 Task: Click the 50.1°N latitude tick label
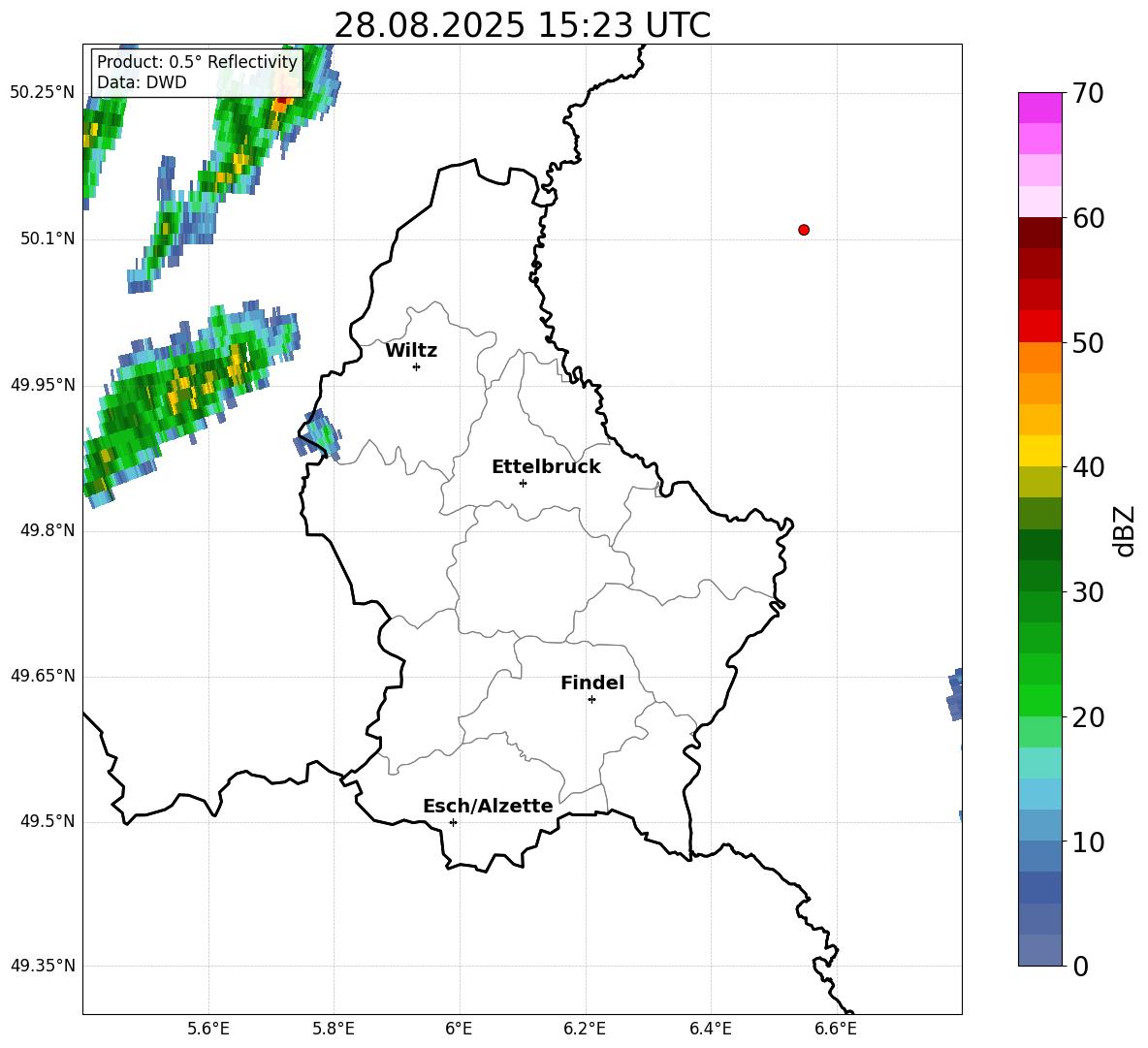[x=48, y=238]
